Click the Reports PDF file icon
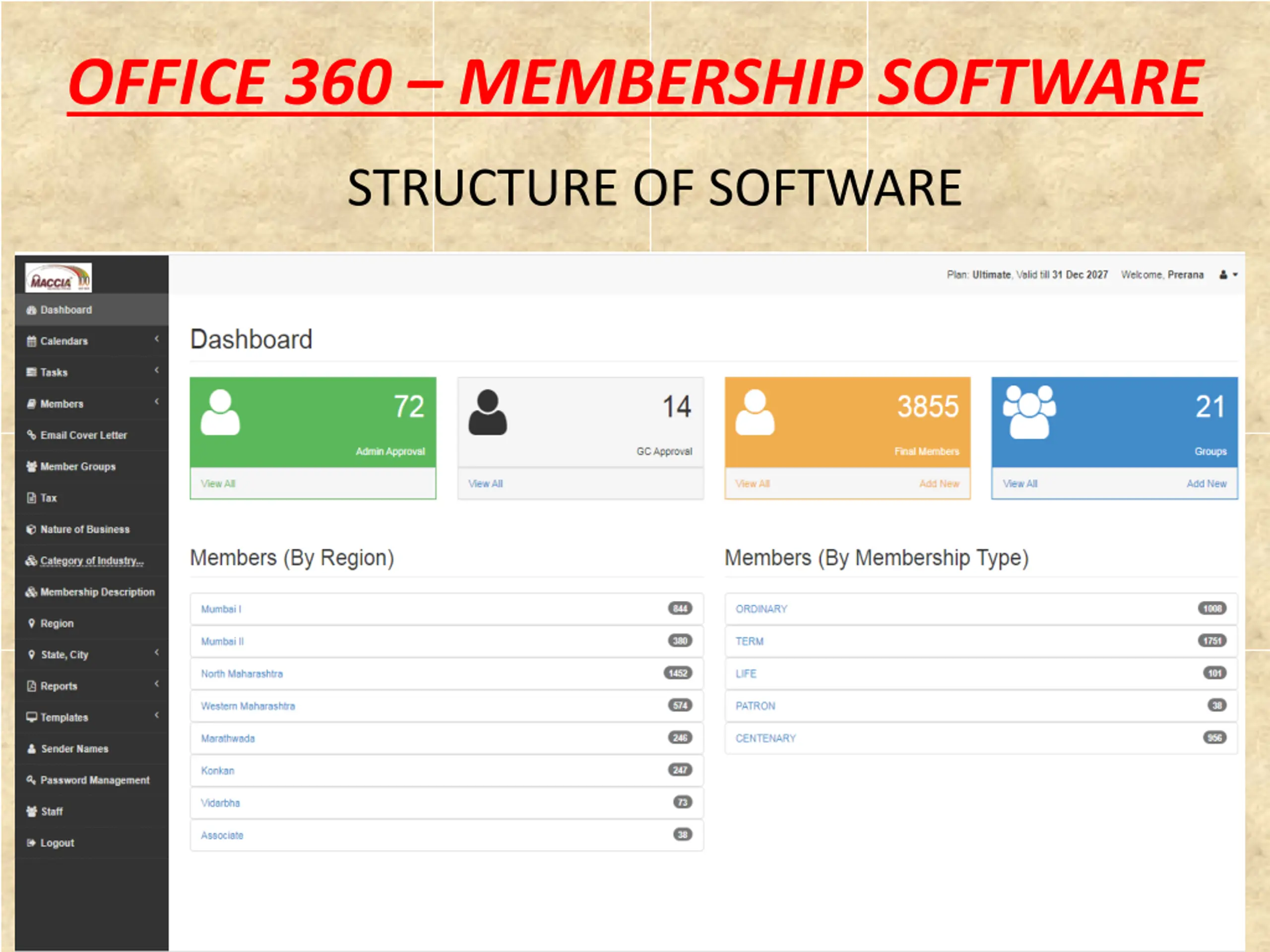Screen dimensions: 1270x952 (32, 686)
